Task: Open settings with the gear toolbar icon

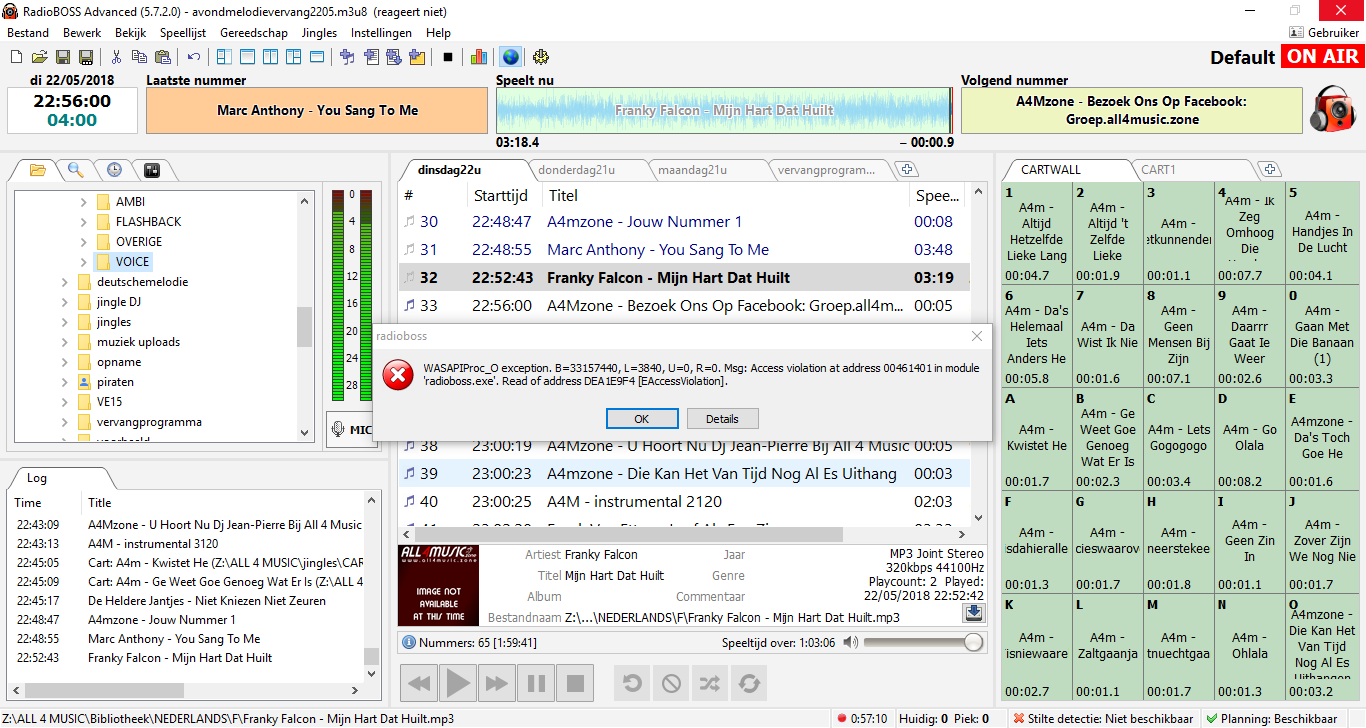Action: point(541,57)
